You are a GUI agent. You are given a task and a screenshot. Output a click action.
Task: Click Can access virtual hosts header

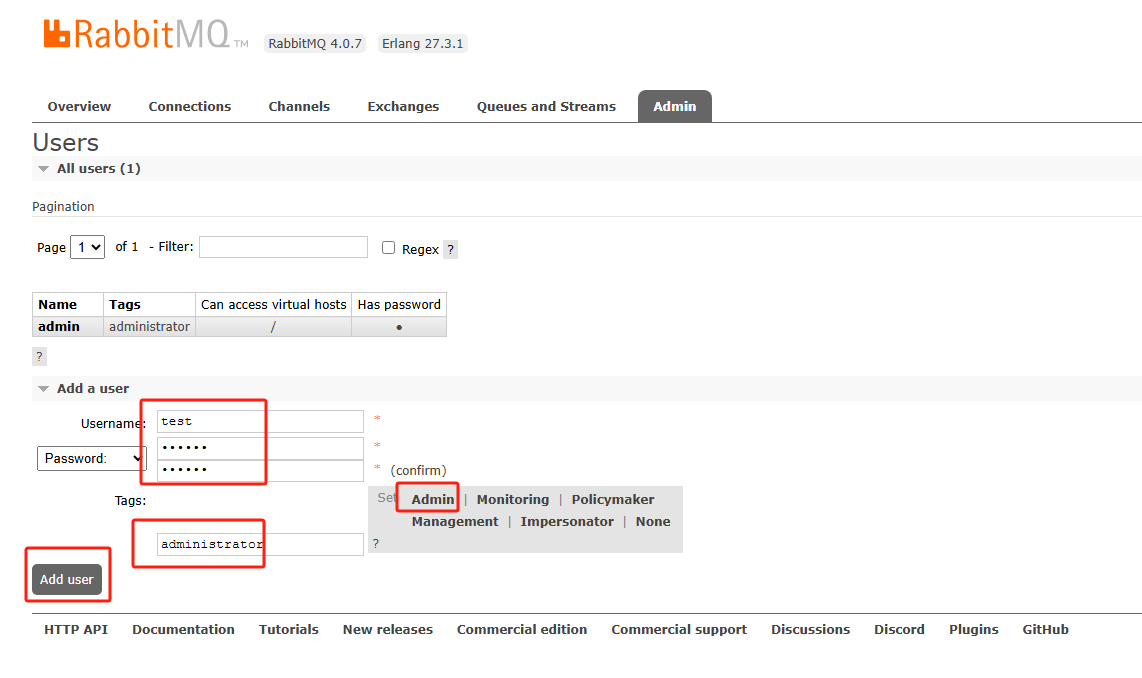pos(273,304)
